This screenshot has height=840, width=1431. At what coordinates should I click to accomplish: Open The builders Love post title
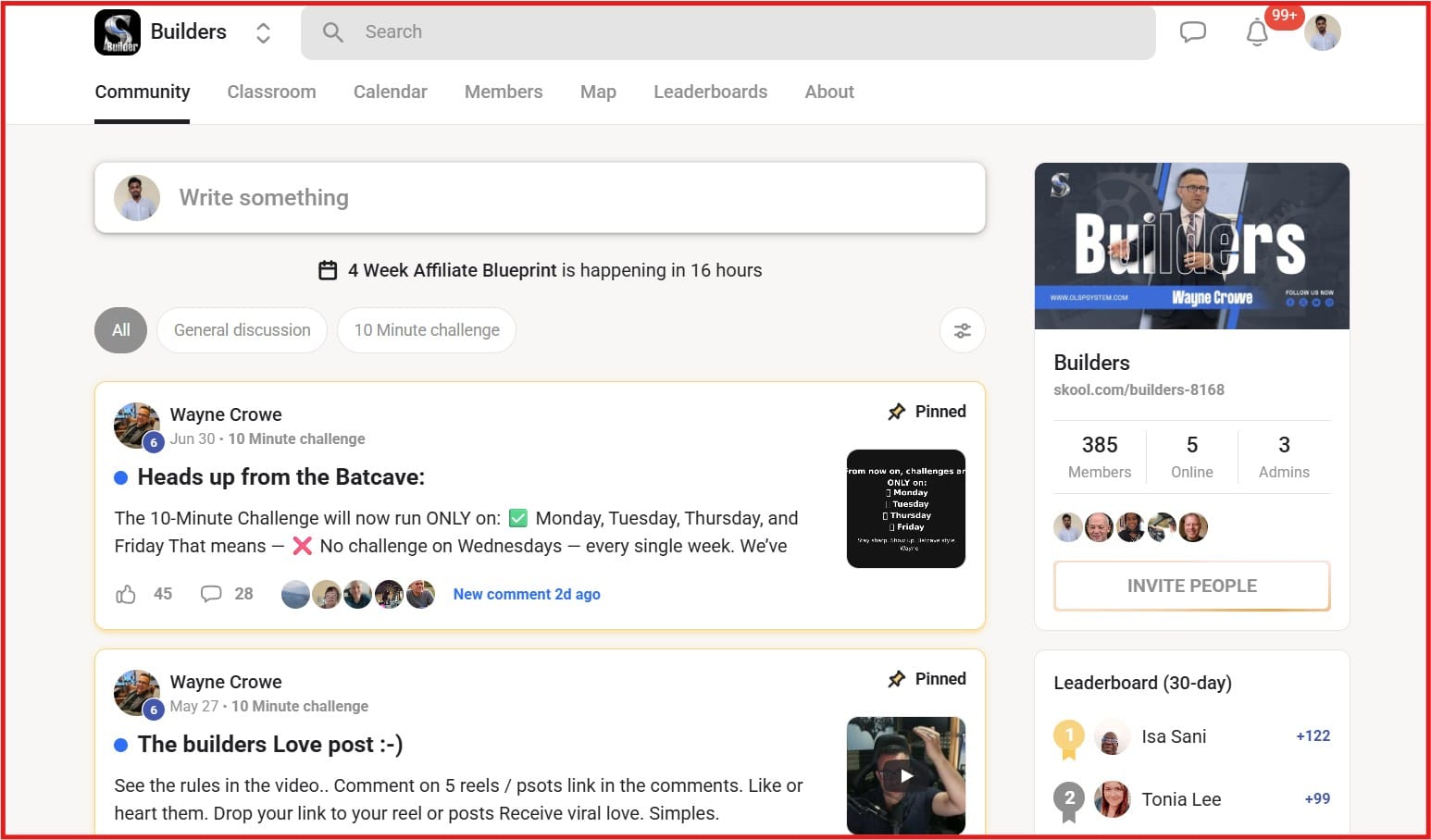tap(270, 745)
